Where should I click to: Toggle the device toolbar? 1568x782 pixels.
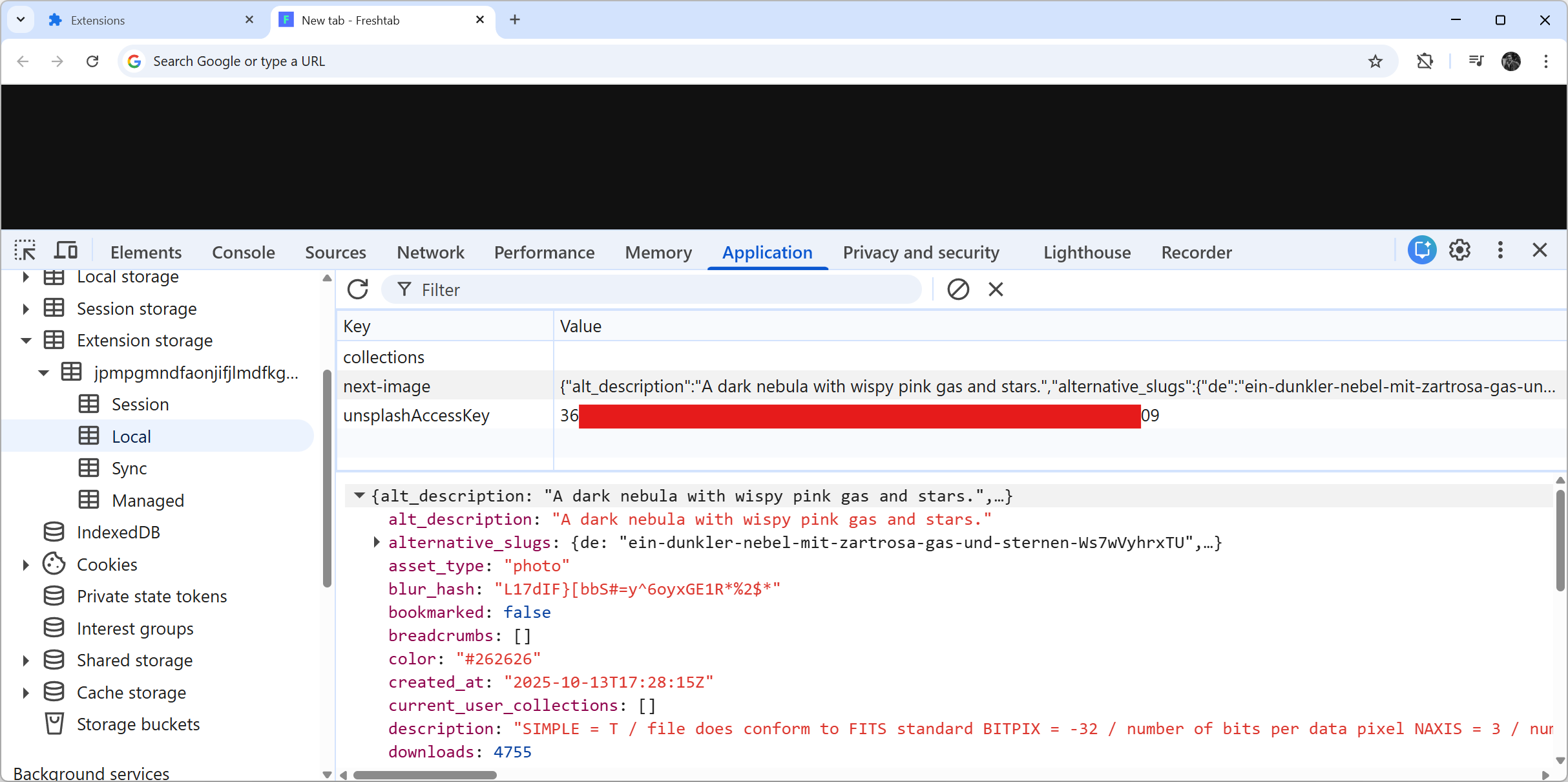(65, 249)
